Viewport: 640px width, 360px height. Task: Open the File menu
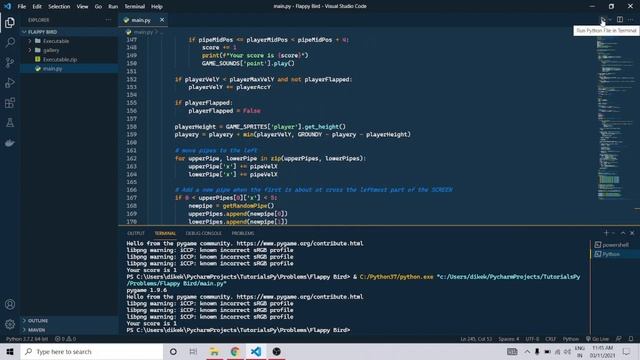22,7
